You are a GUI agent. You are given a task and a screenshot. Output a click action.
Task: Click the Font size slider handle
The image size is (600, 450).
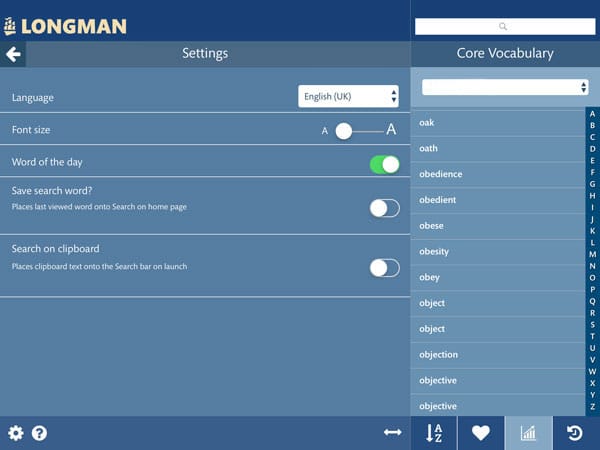343,130
